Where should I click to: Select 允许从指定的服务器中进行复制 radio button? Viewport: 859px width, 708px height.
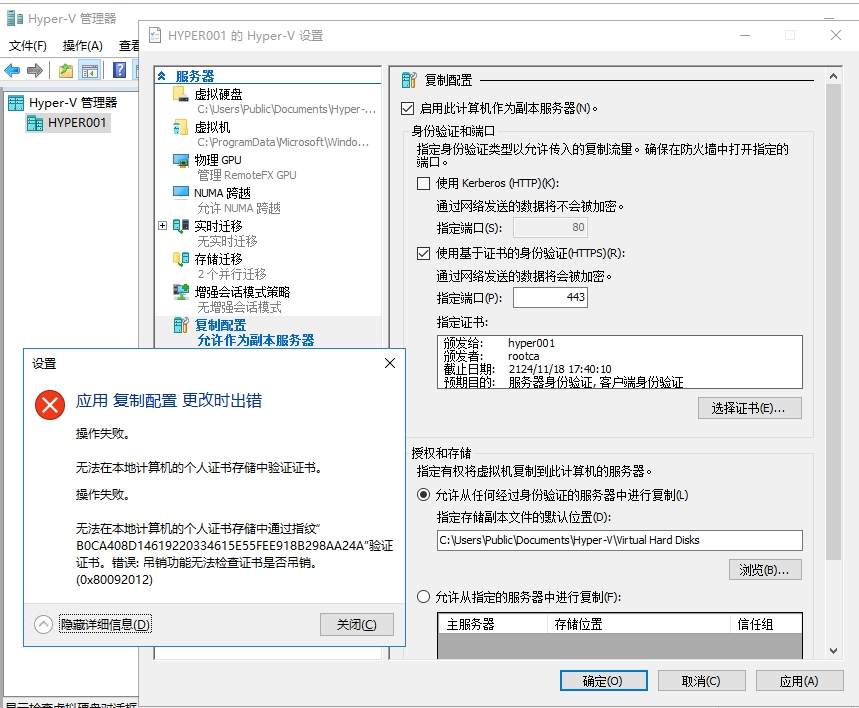pos(423,597)
